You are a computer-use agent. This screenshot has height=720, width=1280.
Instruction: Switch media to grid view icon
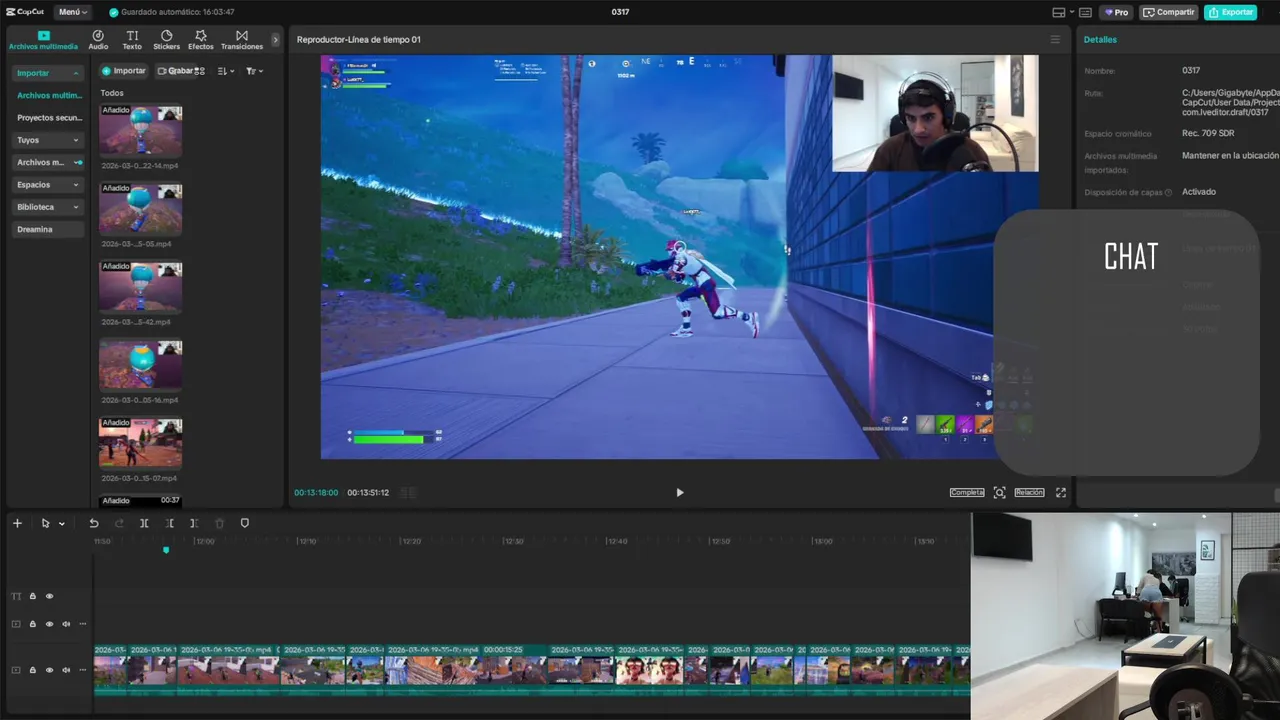(x=200, y=71)
